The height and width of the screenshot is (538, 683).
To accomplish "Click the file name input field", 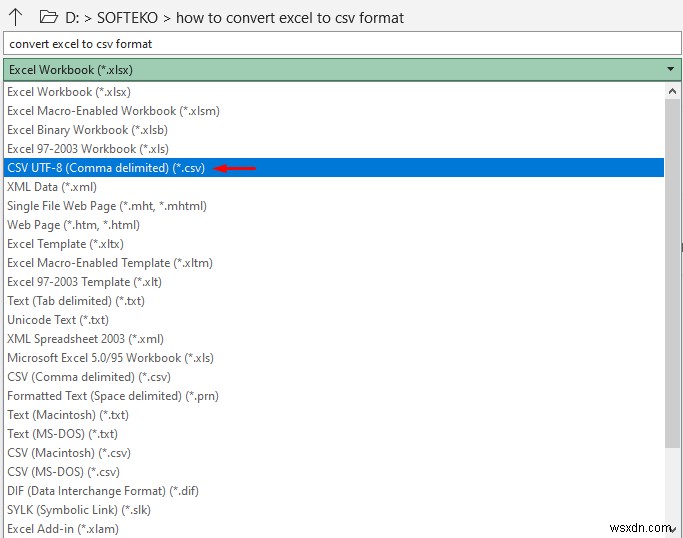I will point(342,44).
